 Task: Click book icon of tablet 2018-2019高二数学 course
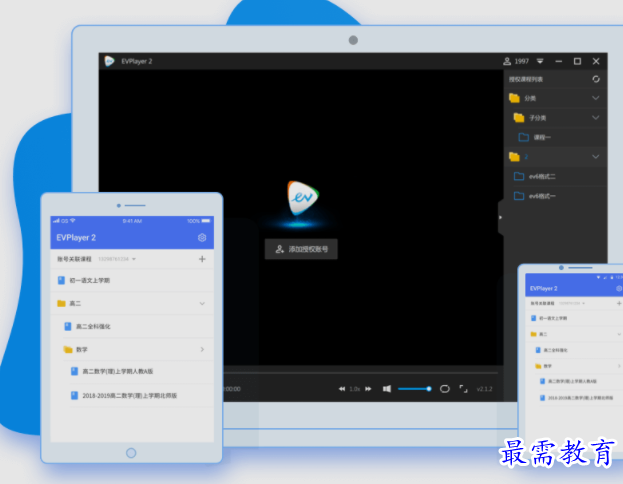(74, 396)
